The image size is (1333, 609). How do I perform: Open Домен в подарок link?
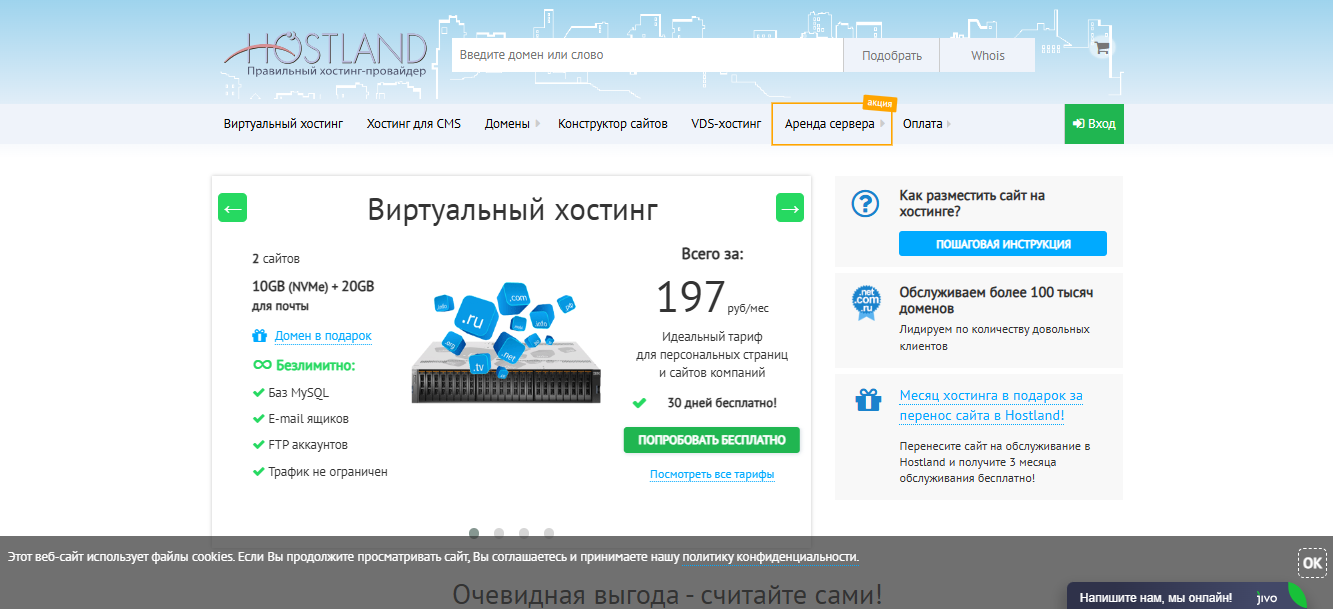tap(323, 336)
